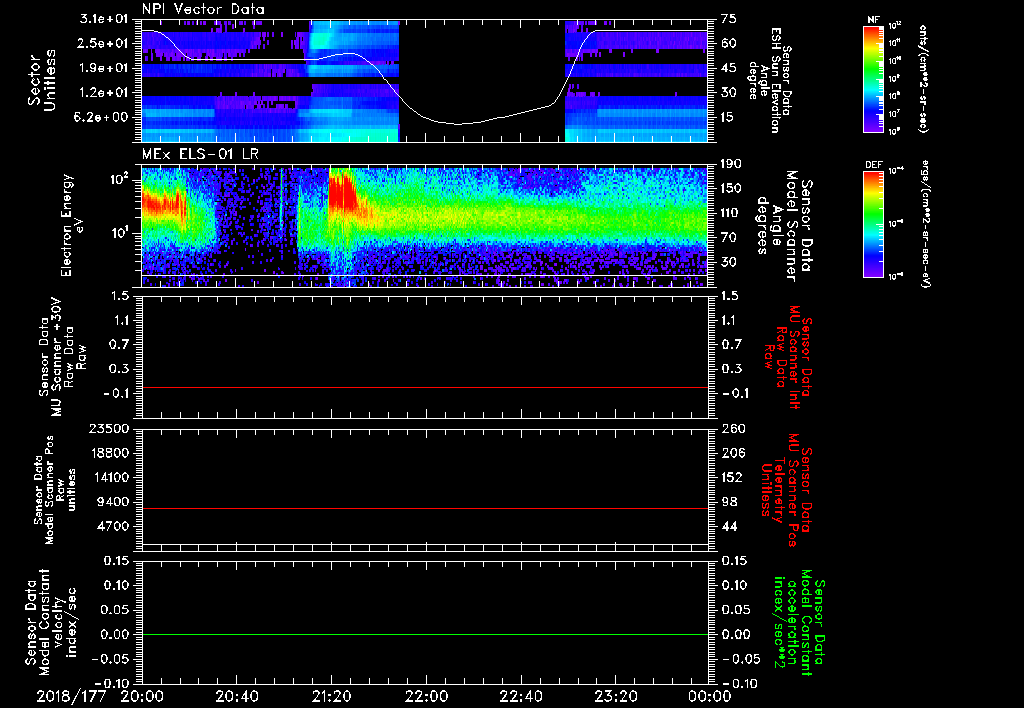Click the red 'MU Scanner Inh Raw Data' title
This screenshot has width=1024, height=708.
(788, 358)
